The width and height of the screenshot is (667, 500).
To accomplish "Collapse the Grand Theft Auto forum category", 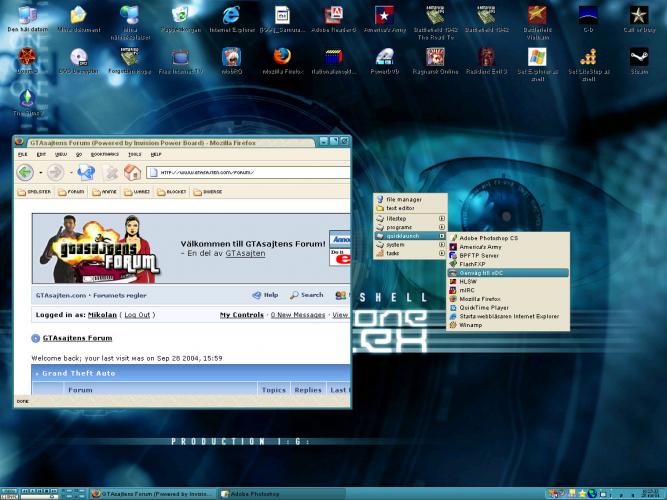I will coord(38,374).
